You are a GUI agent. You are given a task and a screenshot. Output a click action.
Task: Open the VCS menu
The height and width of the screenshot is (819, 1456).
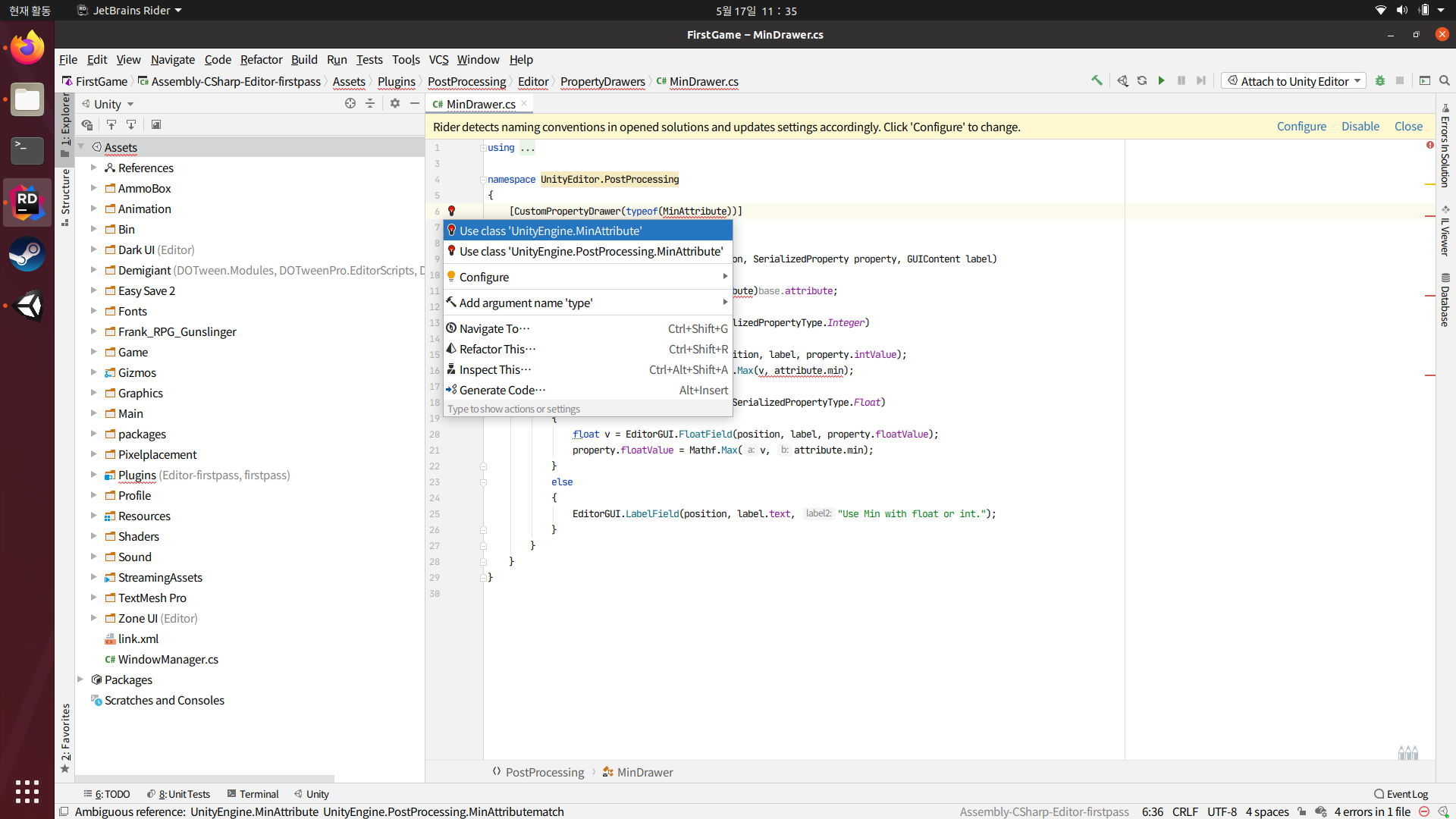coord(438,59)
